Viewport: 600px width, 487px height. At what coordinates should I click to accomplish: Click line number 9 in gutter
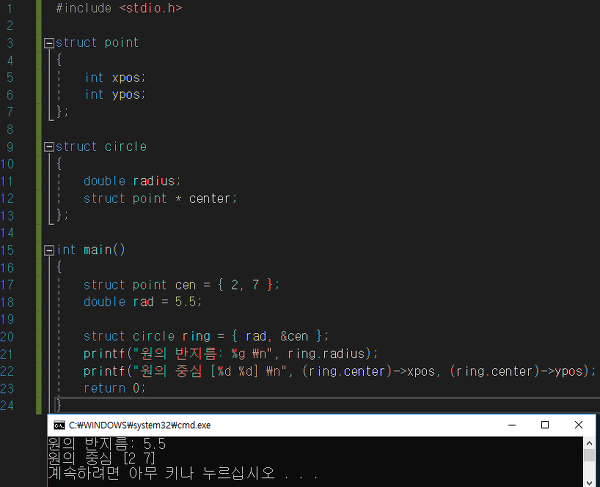(10, 147)
